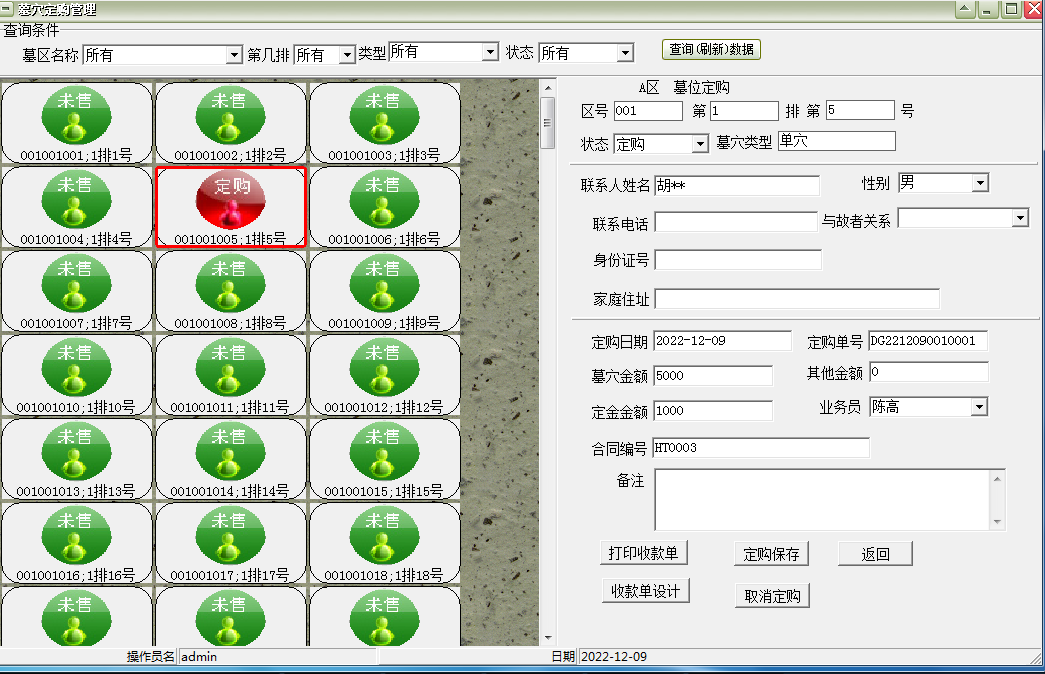Click the 其他金额 field
Viewport: 1045px width, 674px height.
pos(929,372)
